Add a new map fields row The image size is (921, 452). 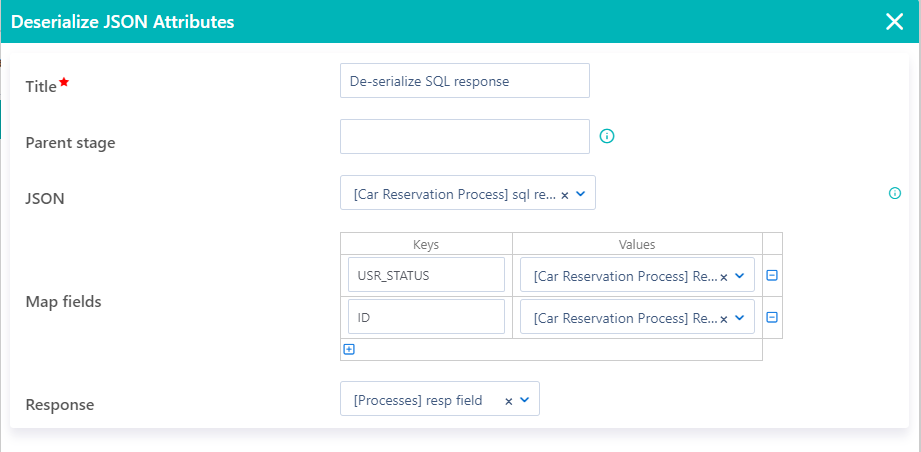click(348, 349)
